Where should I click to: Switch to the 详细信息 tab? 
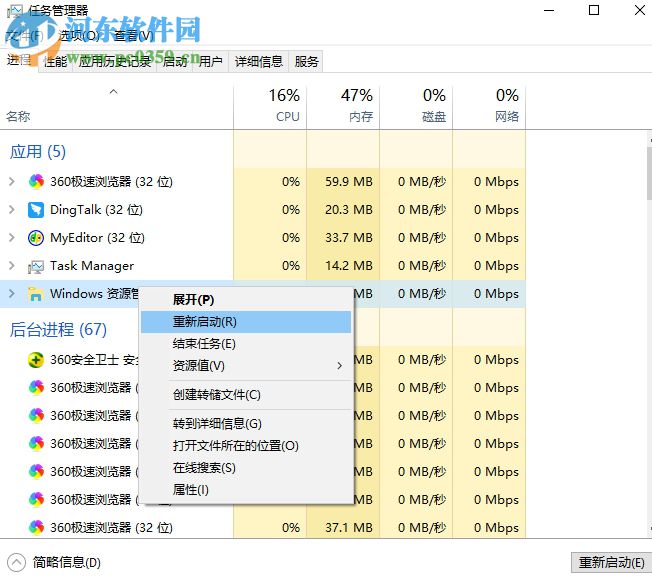point(259,62)
